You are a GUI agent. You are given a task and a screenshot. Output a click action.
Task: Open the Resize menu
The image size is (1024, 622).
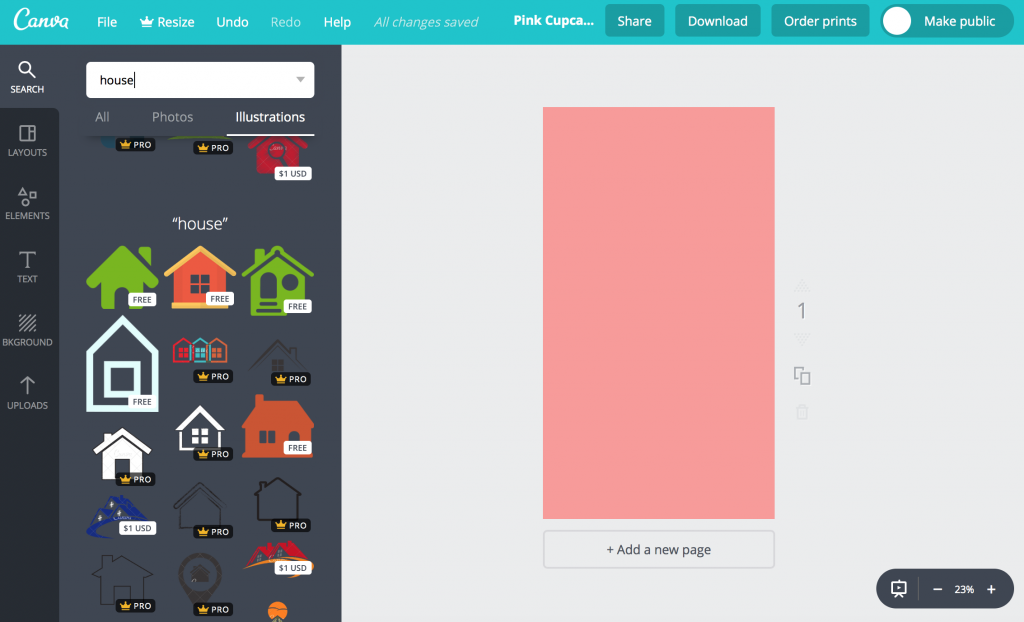point(166,20)
